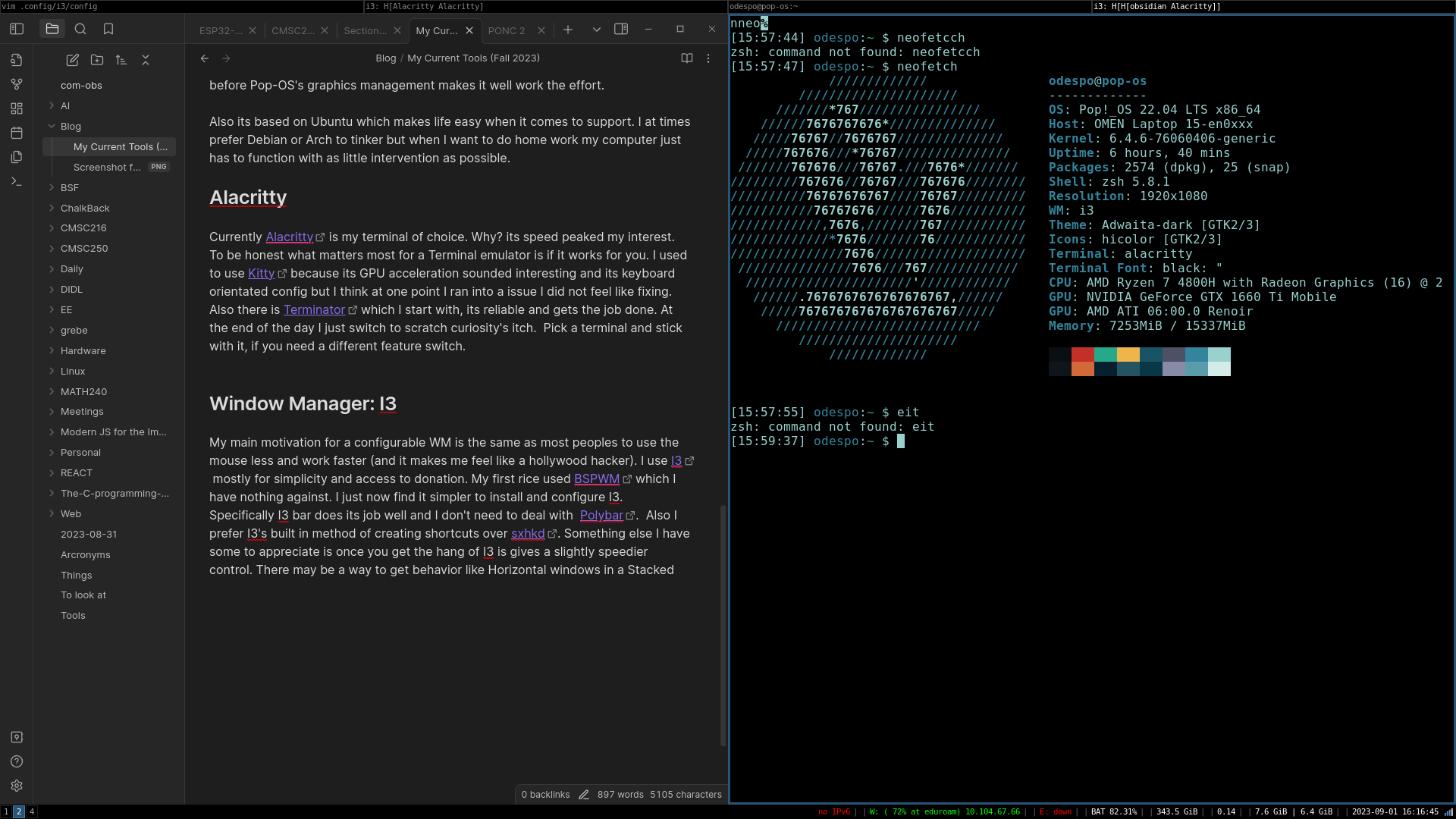Click the note editor vertical scrollbar
Screen dimensions: 1456x819
(723, 626)
